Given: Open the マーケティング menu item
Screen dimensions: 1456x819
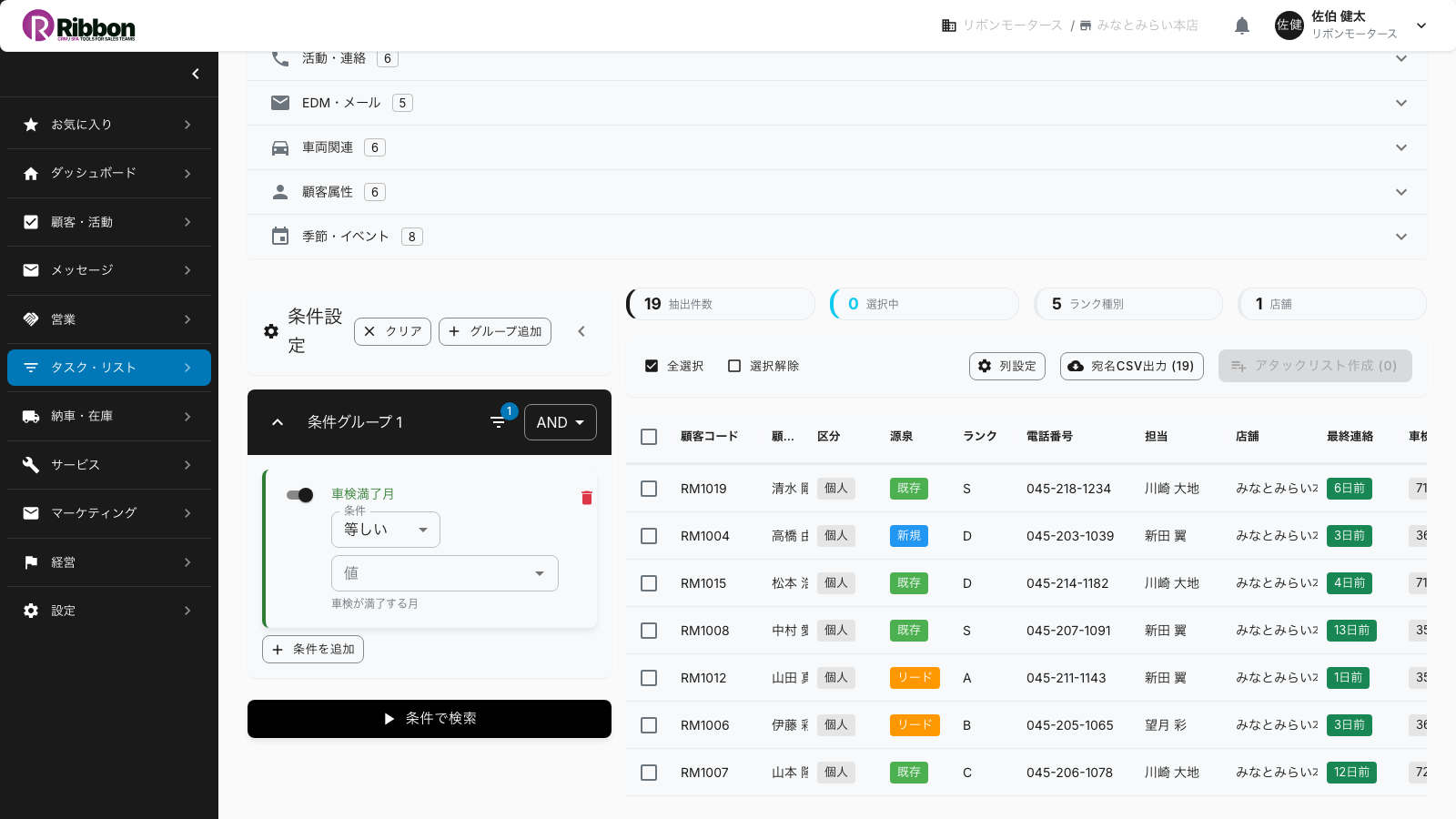Looking at the screenshot, I should click(109, 513).
